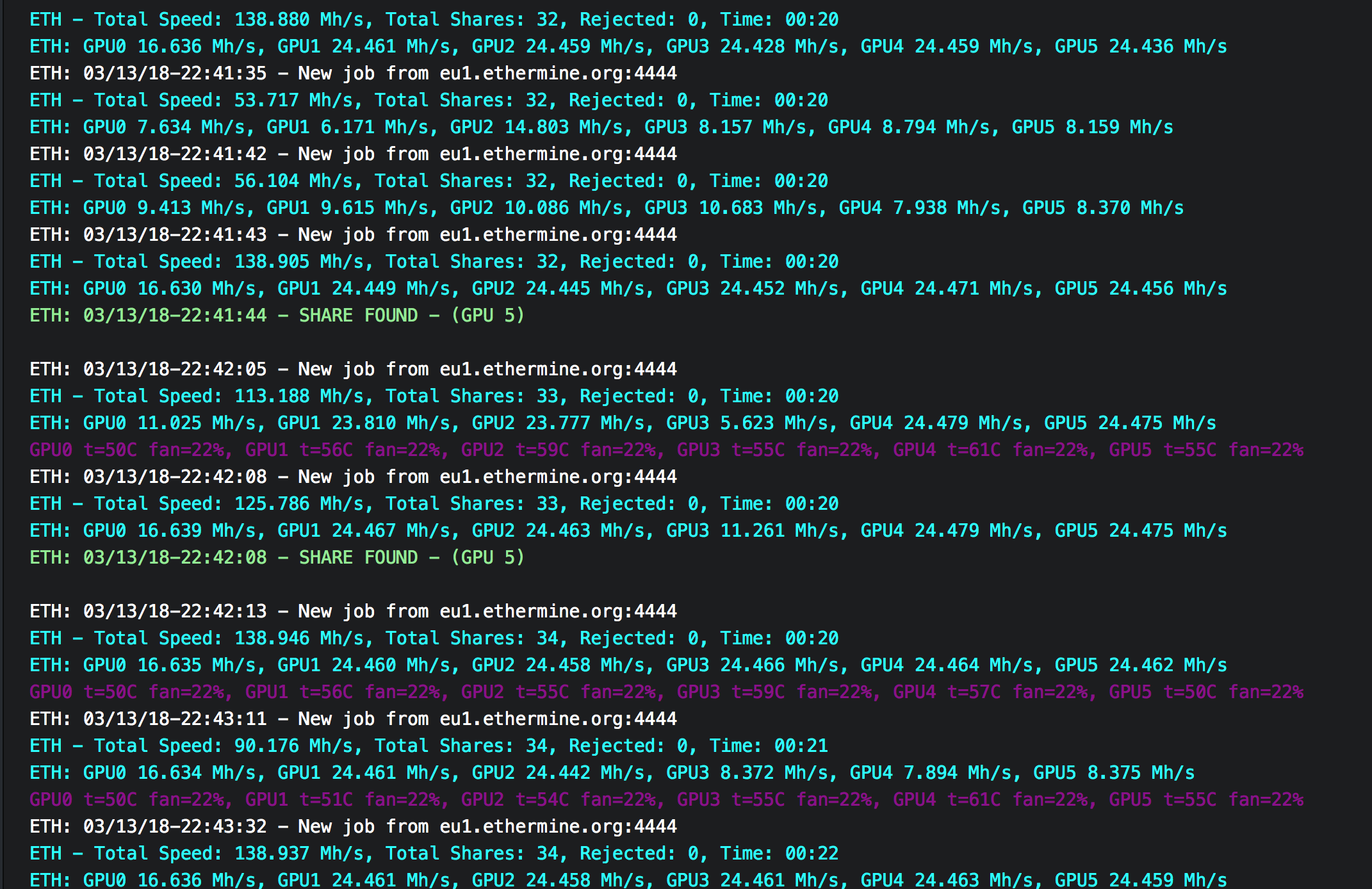Image resolution: width=1372 pixels, height=889 pixels.
Task: Select the GPU3 t=59C temperature entry
Action: (774, 692)
